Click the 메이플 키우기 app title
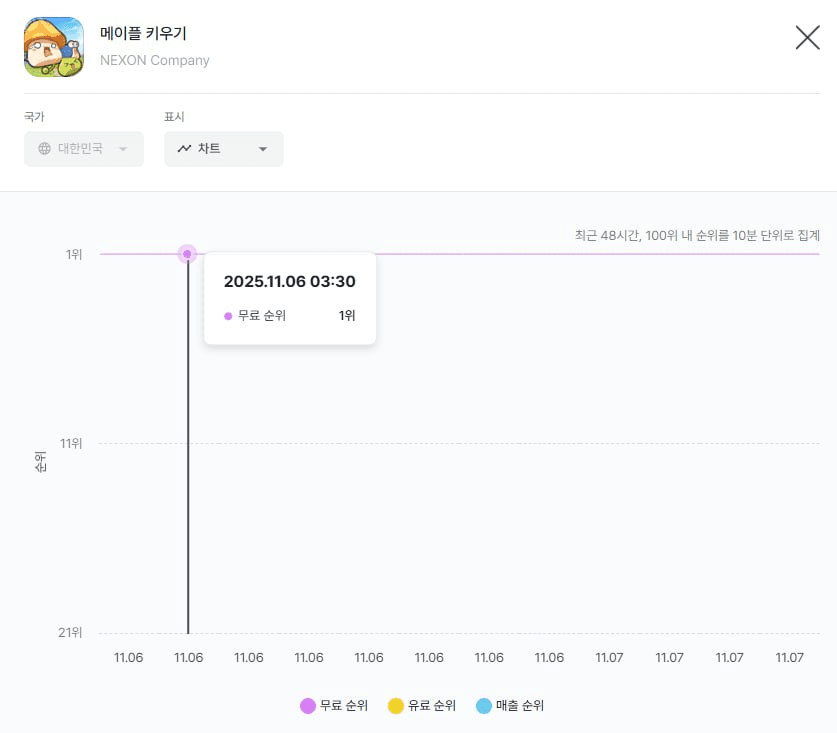Image resolution: width=837 pixels, height=733 pixels. (x=143, y=34)
